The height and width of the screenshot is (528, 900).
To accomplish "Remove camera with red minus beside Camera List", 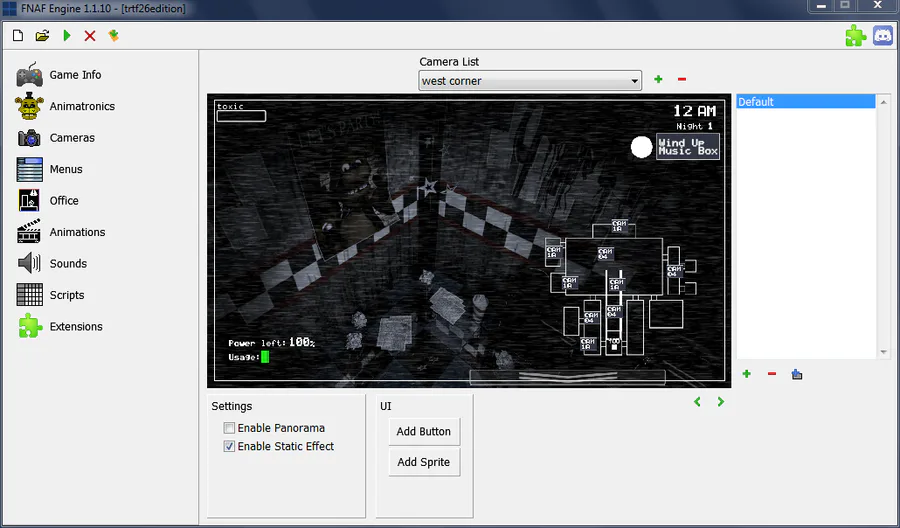I will tap(682, 79).
